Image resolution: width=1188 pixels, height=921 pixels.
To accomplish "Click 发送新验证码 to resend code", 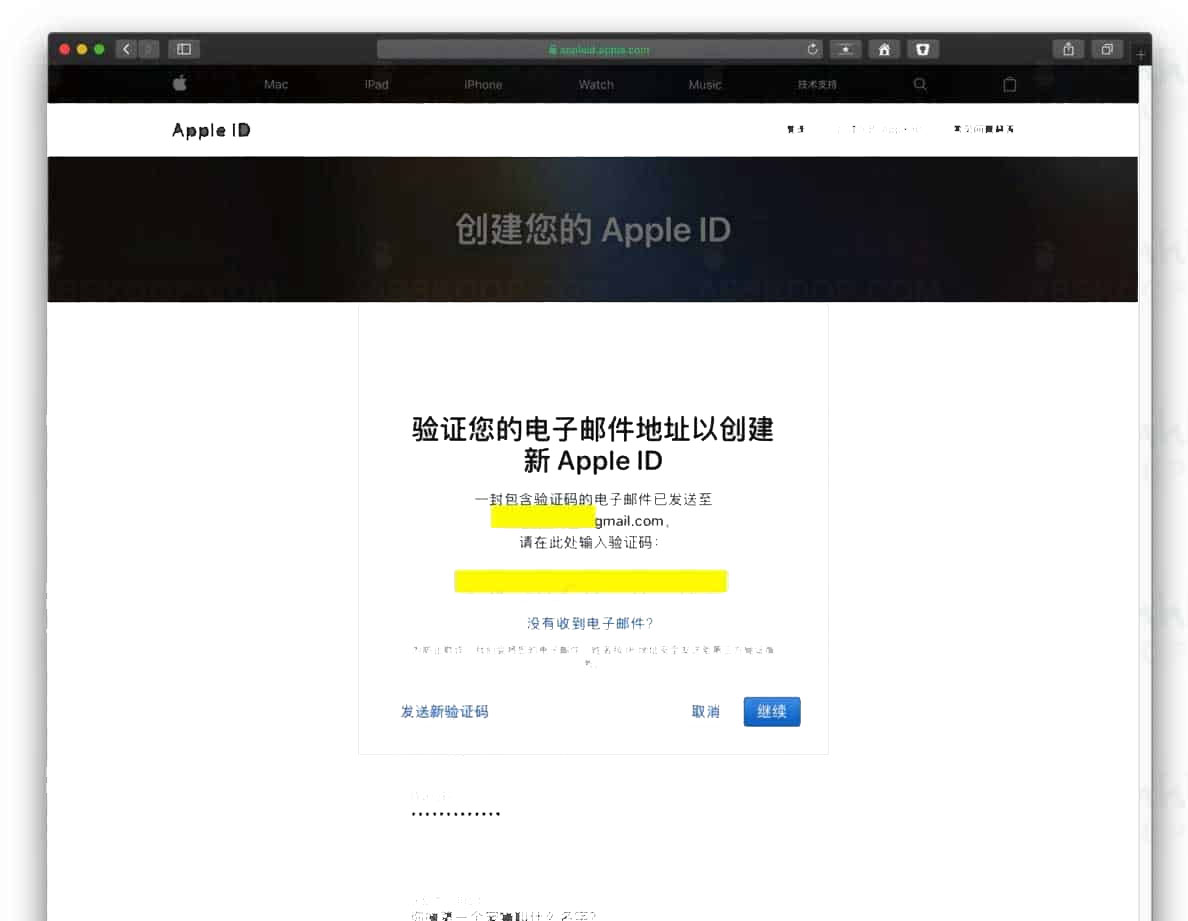I will point(445,711).
